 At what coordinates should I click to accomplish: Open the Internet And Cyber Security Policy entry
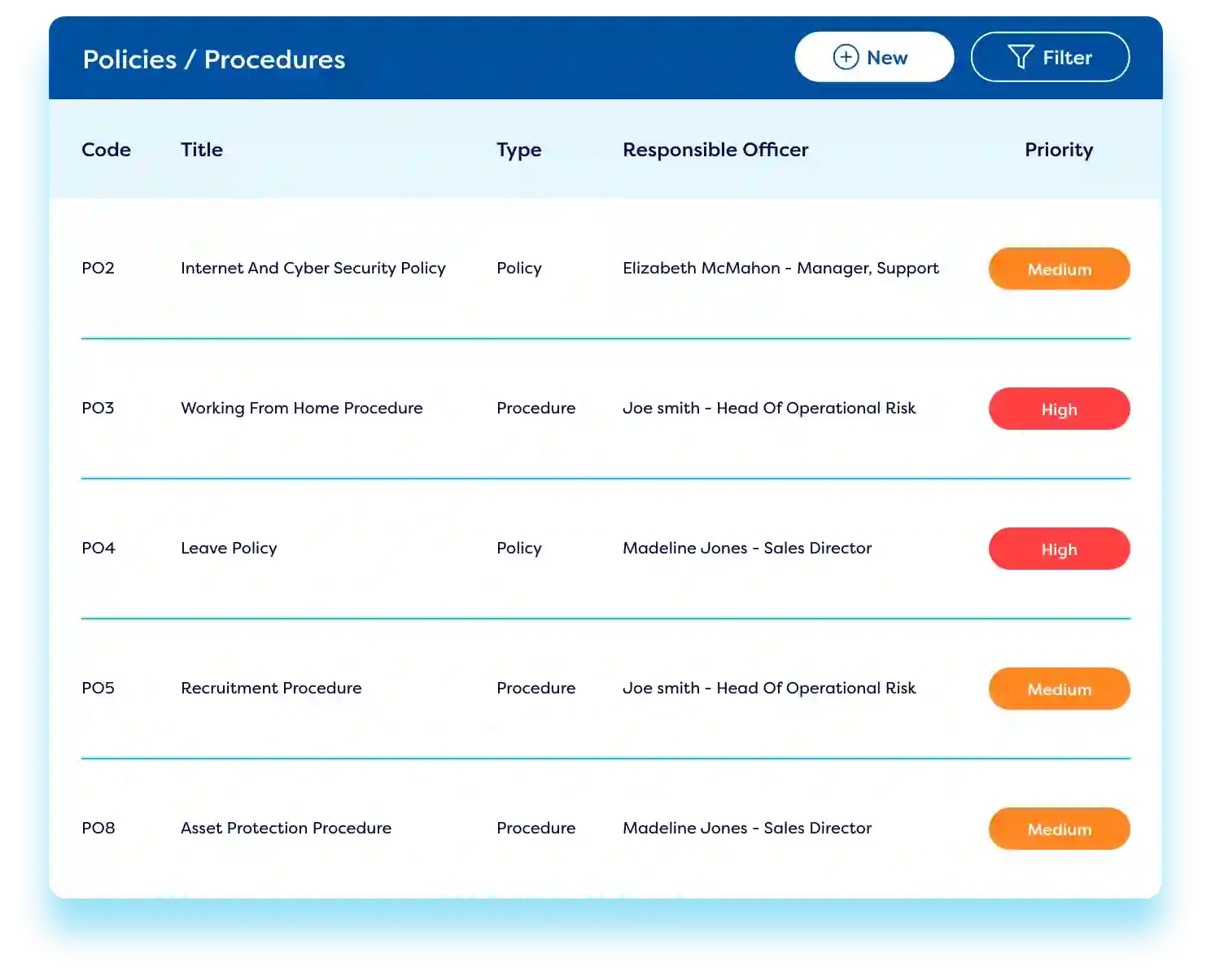pyautogui.click(x=313, y=268)
